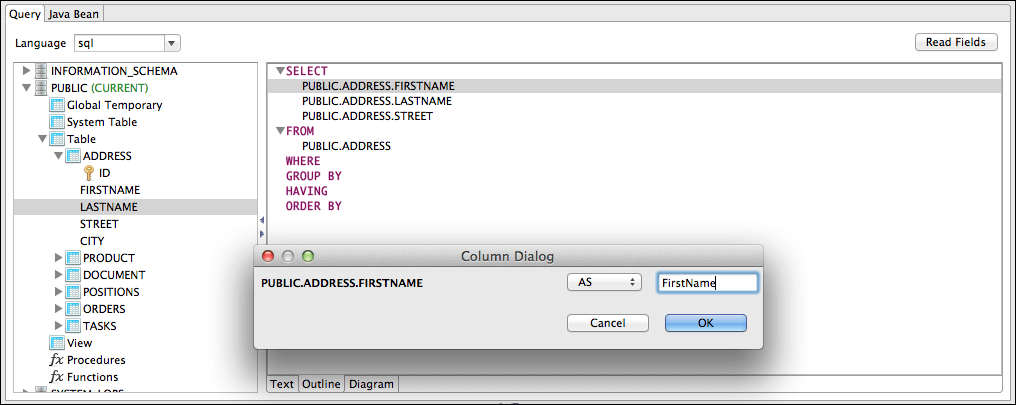Open Procedures fx icon
This screenshot has height=405, width=1016.
pos(57,360)
